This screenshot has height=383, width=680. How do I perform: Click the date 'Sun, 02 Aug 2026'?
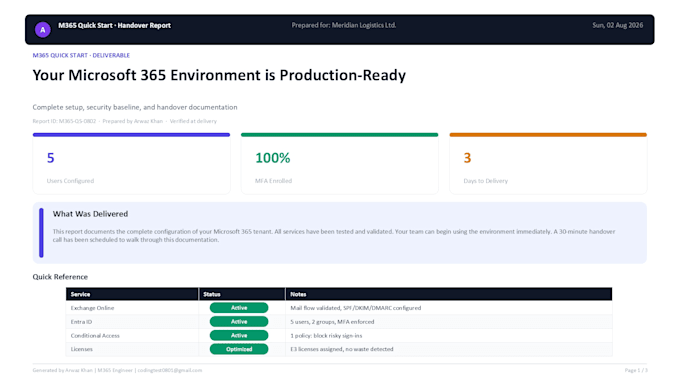click(618, 25)
